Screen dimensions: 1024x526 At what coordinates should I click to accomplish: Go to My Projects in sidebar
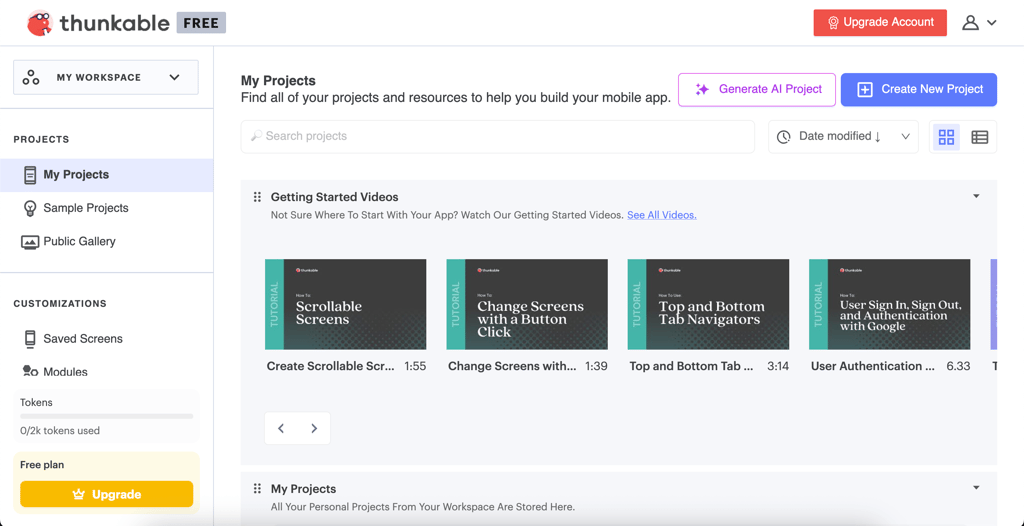tap(106, 174)
